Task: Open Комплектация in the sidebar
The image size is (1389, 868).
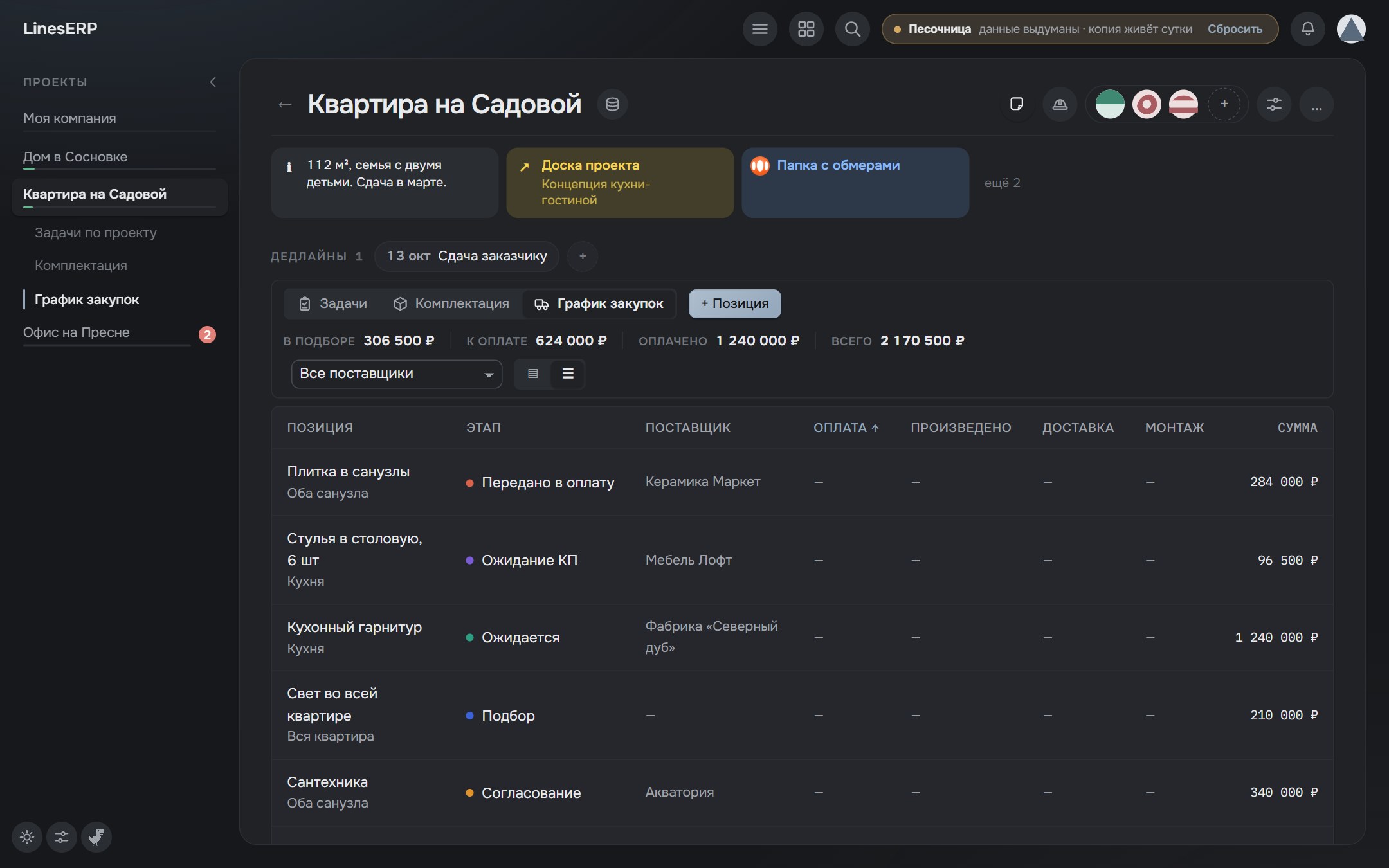Action: coord(81,266)
